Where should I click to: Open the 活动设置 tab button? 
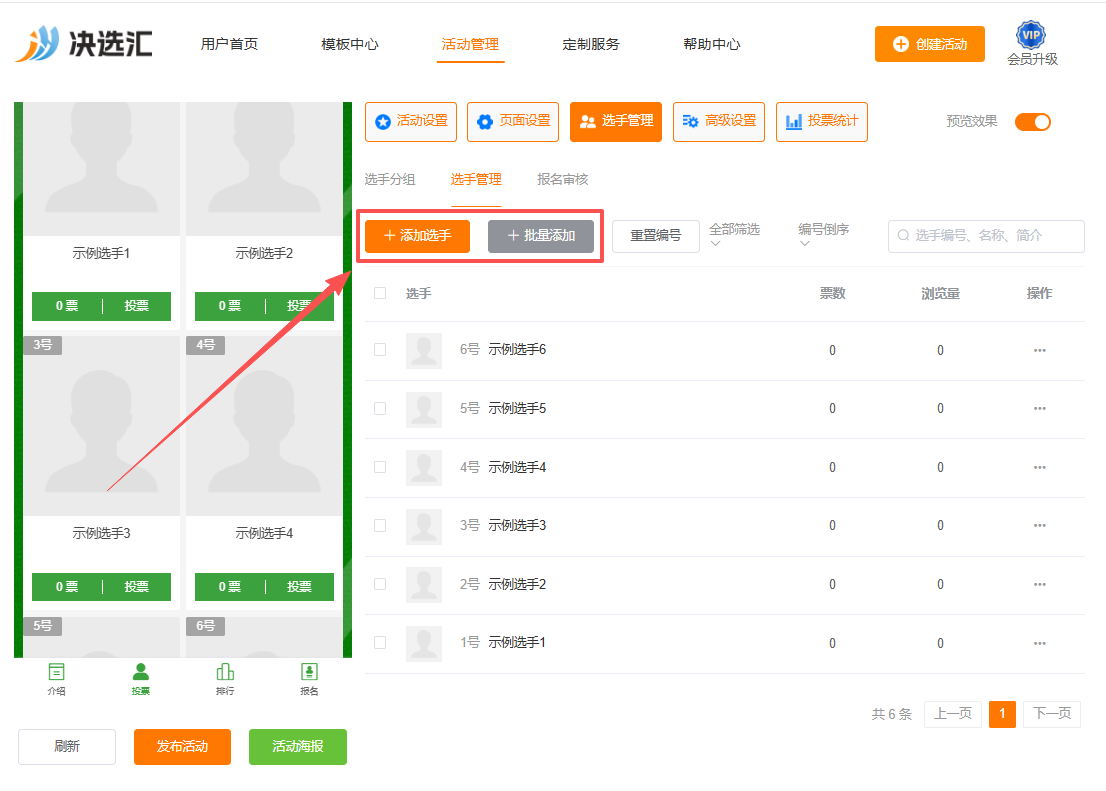[x=411, y=122]
